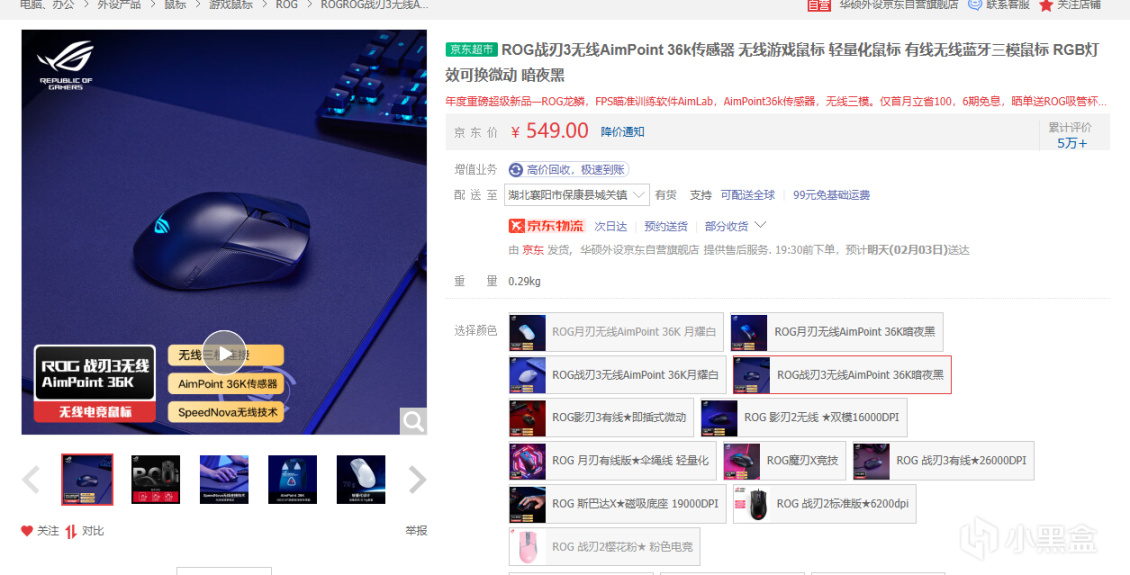Click the AimPoint 36K传感器 label on image

click(x=227, y=384)
